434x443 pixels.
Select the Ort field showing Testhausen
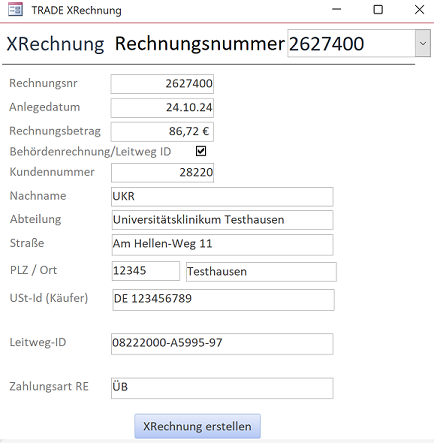click(x=261, y=272)
